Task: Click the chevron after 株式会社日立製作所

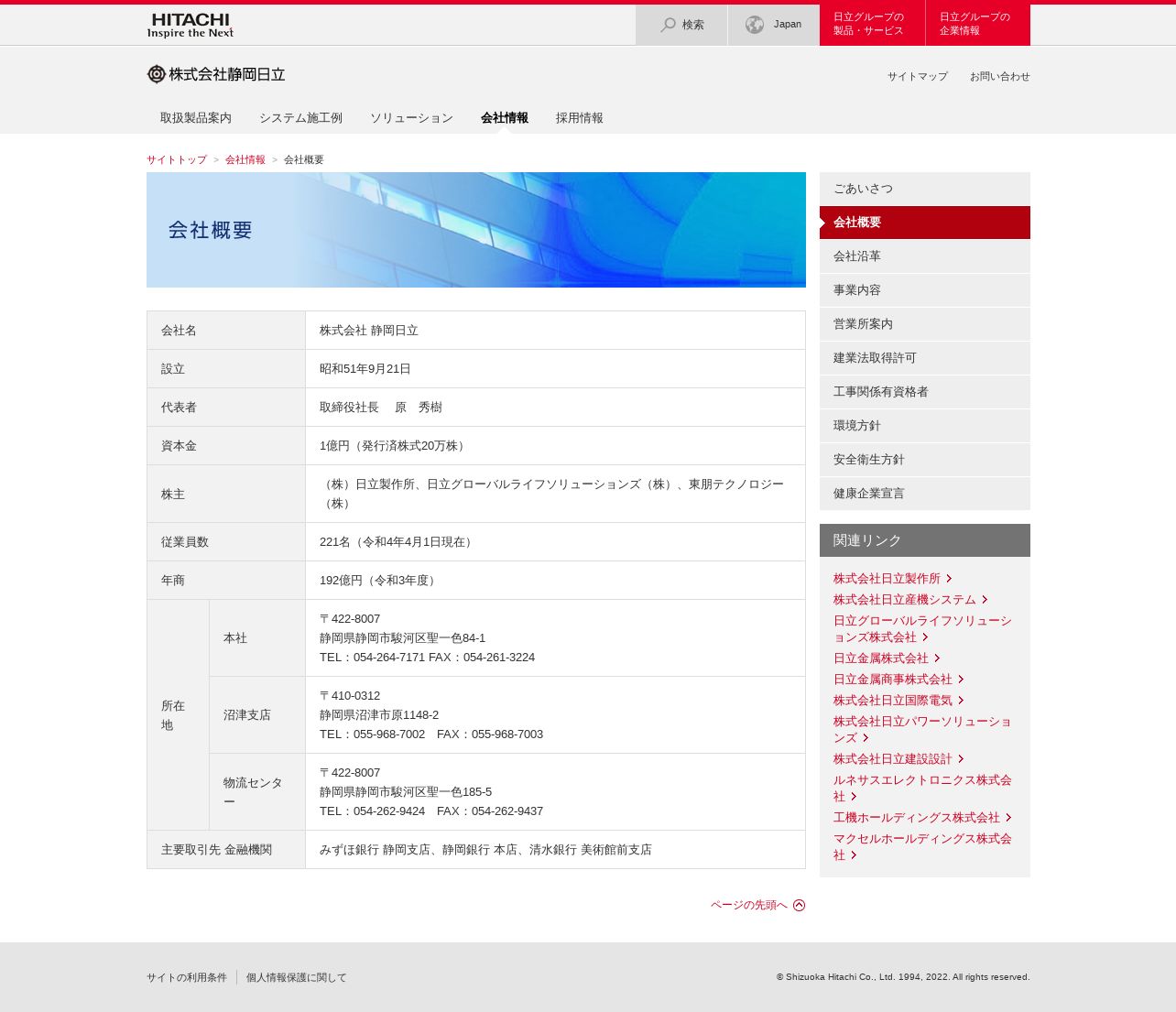Action: pos(950,579)
